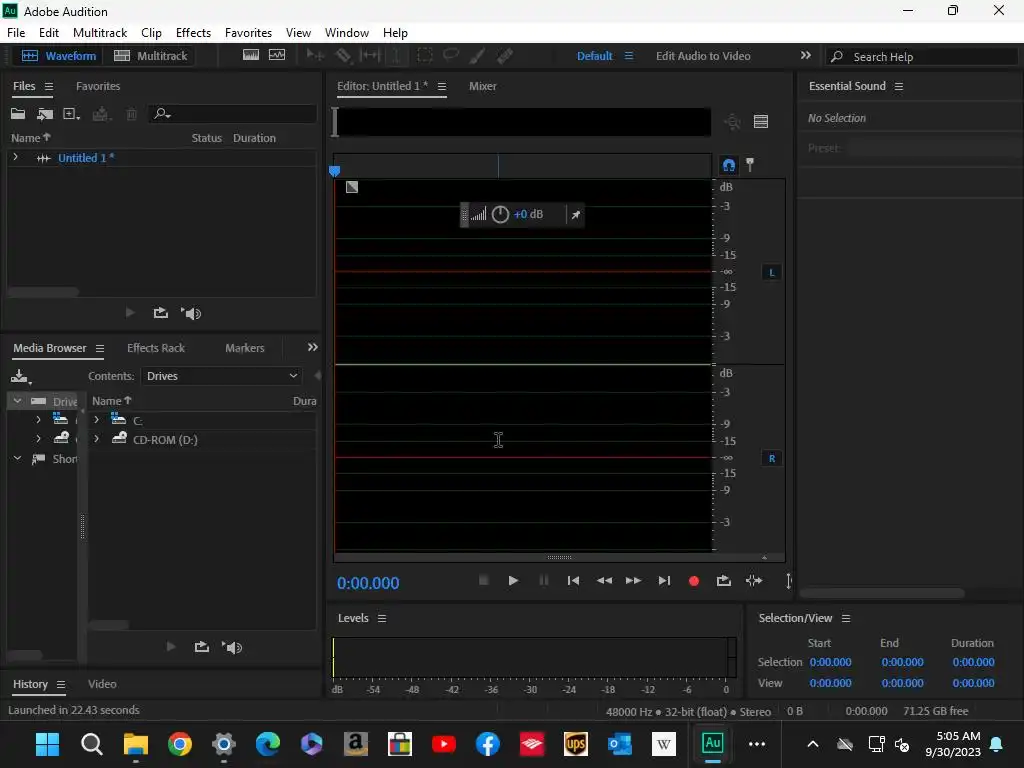Screen dimensions: 1024x768
Task: Toggle Auto-play in Media Browser
Action: [232, 647]
